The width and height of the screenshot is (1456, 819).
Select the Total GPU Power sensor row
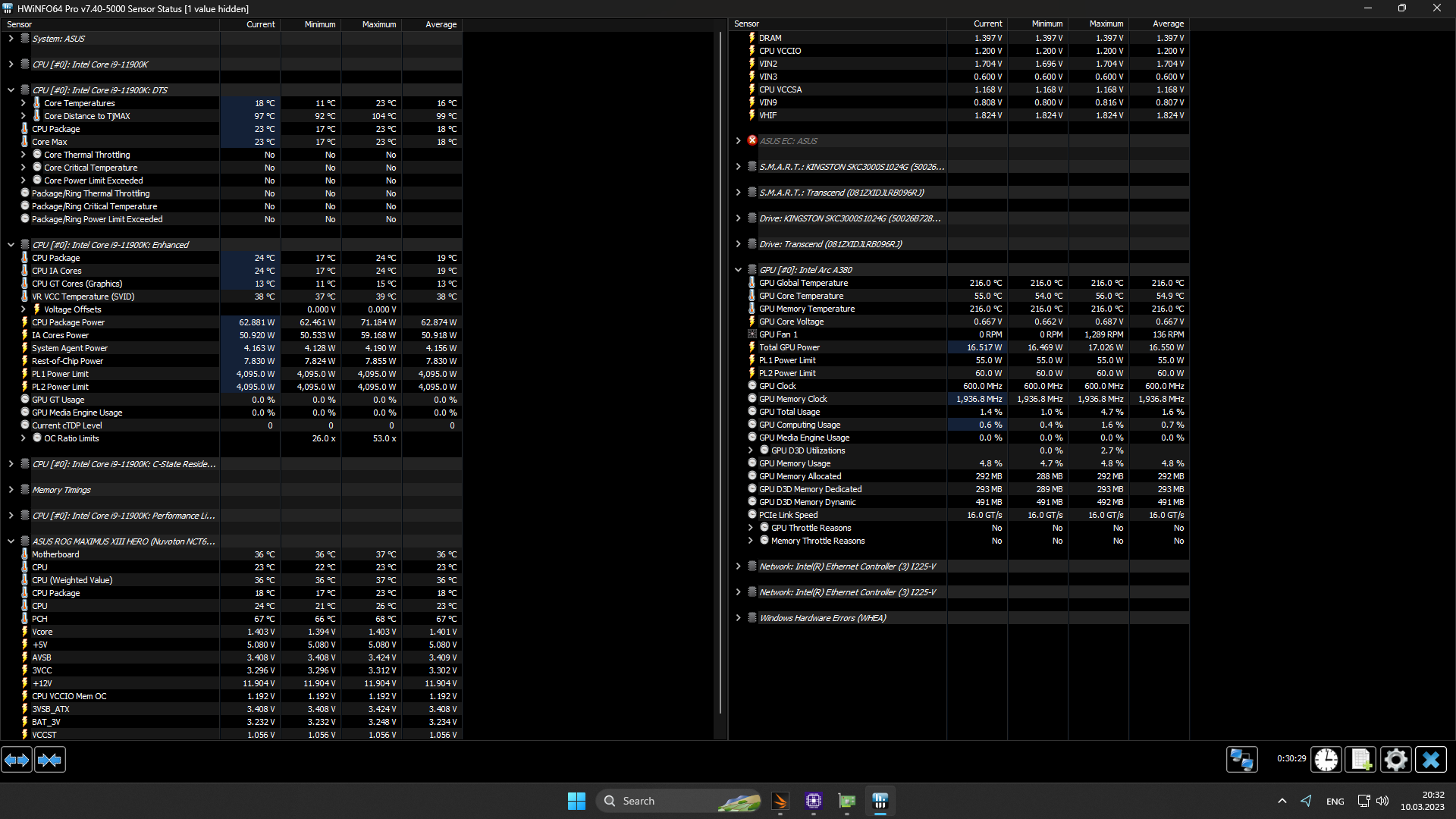pyautogui.click(x=789, y=347)
